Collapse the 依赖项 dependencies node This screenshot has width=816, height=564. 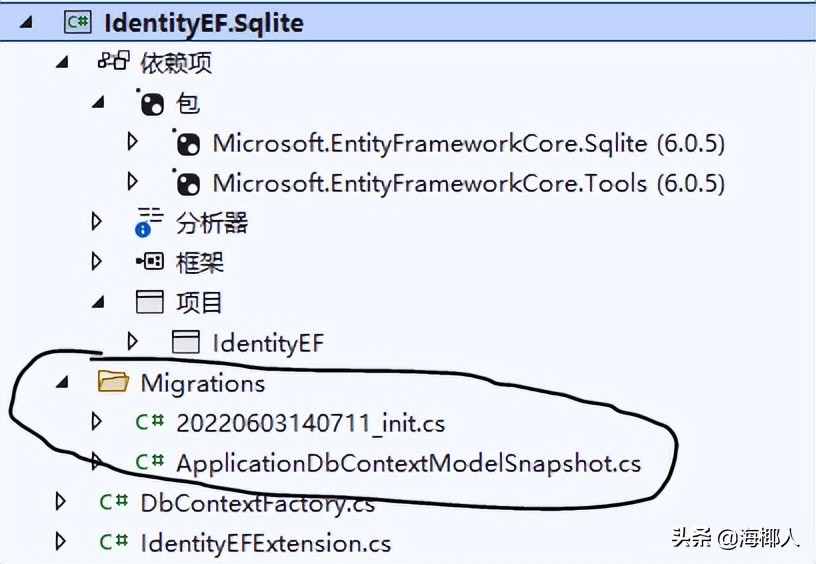point(62,62)
